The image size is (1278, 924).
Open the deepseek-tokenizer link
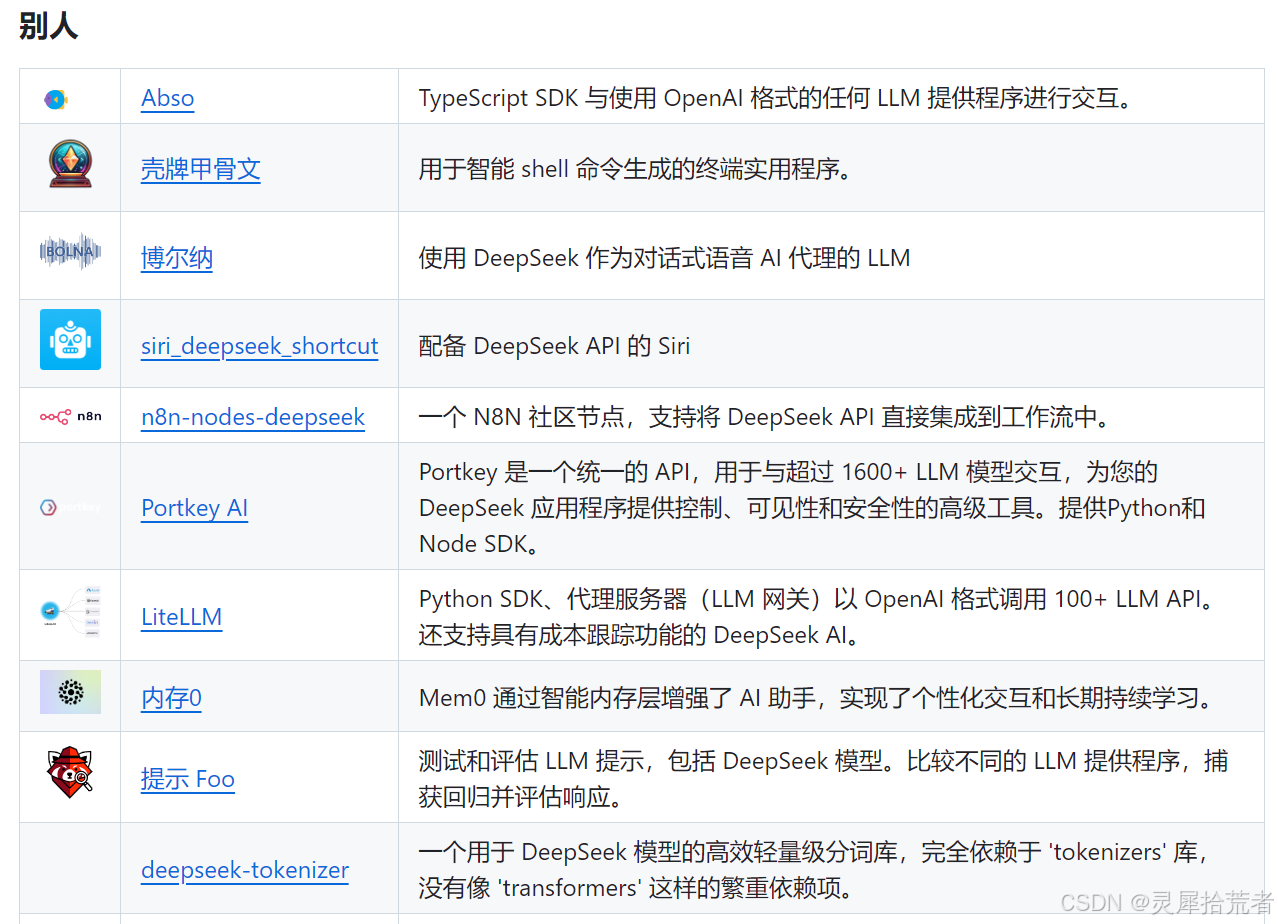click(x=244, y=870)
